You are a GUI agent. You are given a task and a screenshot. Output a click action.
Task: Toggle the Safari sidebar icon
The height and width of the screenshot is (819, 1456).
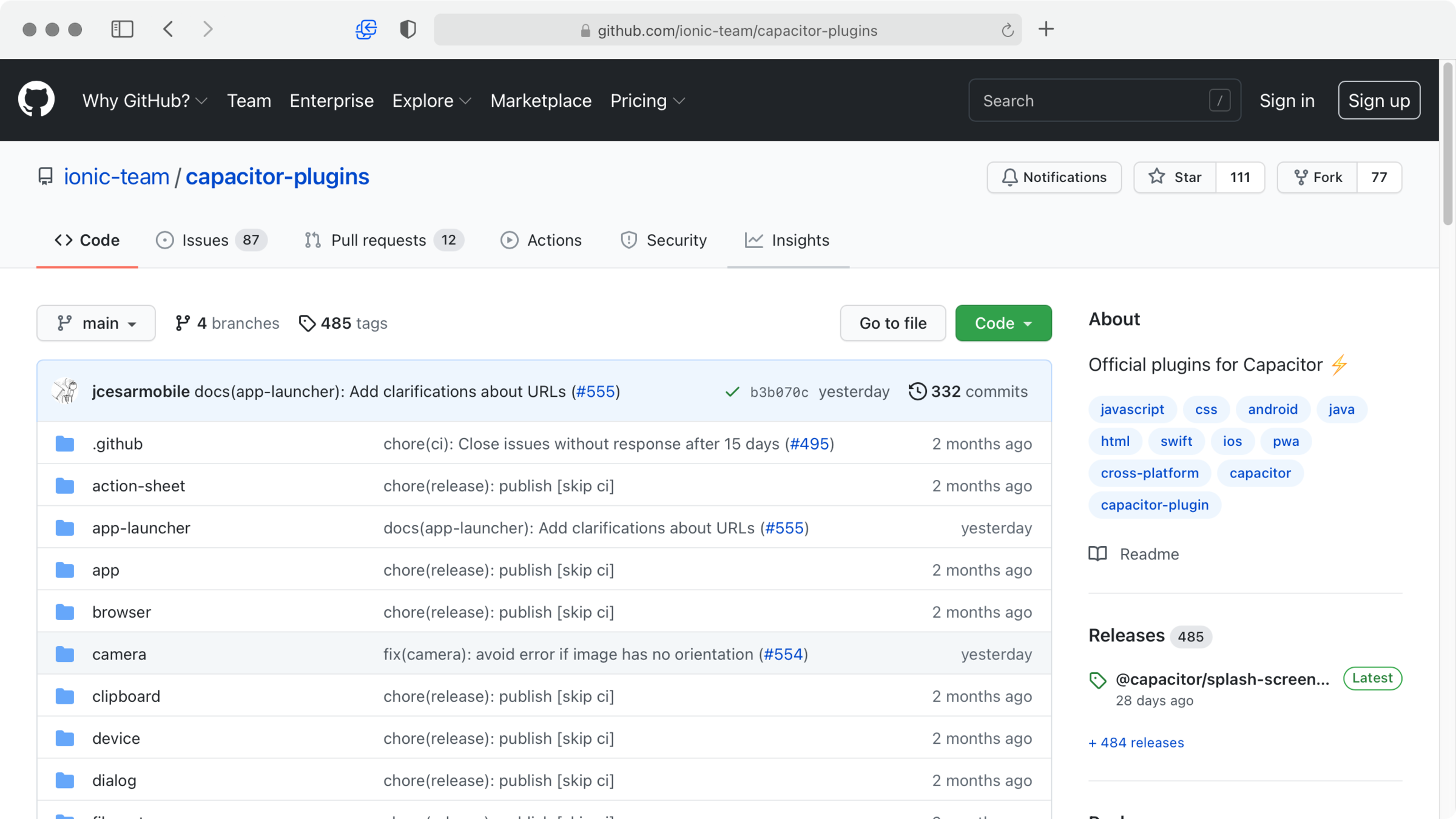tap(122, 29)
